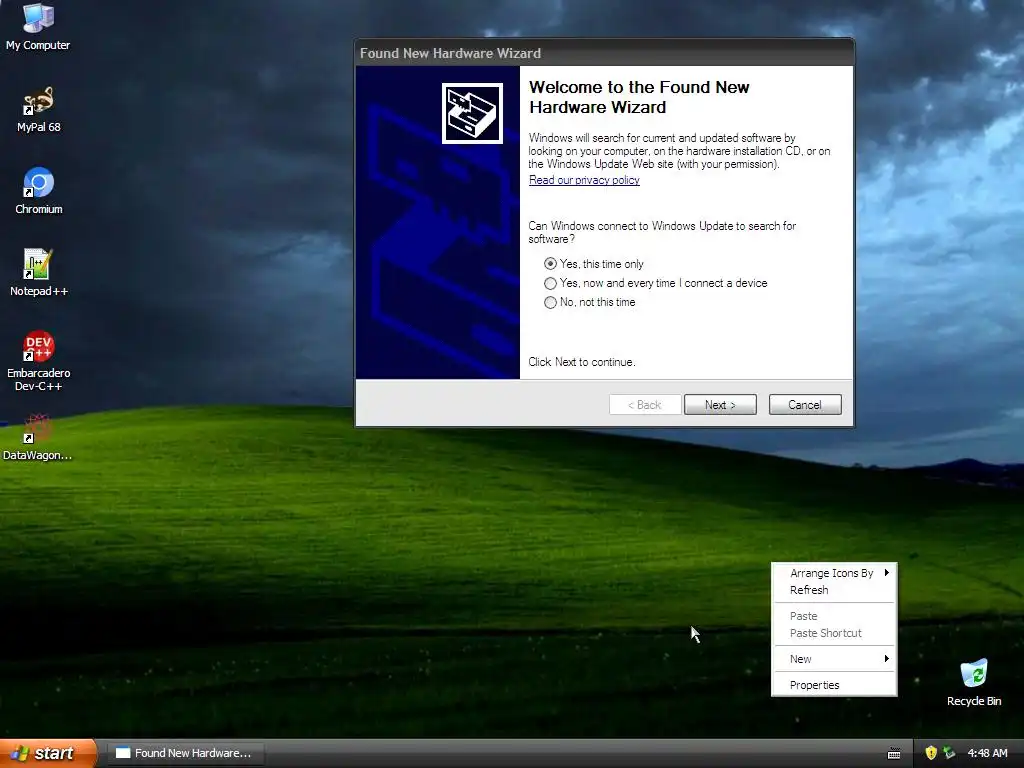This screenshot has width=1024, height=768.
Task: Open Properties from the context menu
Action: click(x=834, y=685)
